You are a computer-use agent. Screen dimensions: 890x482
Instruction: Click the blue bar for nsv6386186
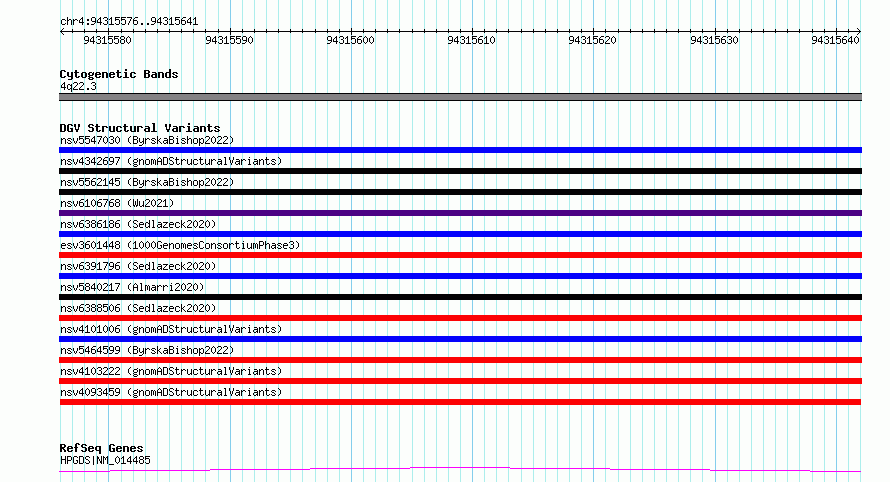coord(460,234)
